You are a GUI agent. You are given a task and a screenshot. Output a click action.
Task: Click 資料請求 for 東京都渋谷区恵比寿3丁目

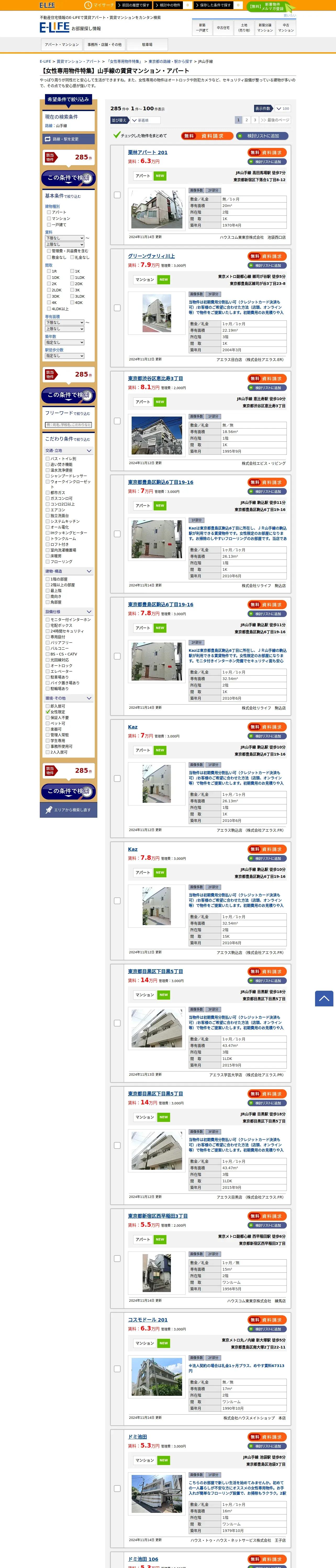pyautogui.click(x=267, y=379)
